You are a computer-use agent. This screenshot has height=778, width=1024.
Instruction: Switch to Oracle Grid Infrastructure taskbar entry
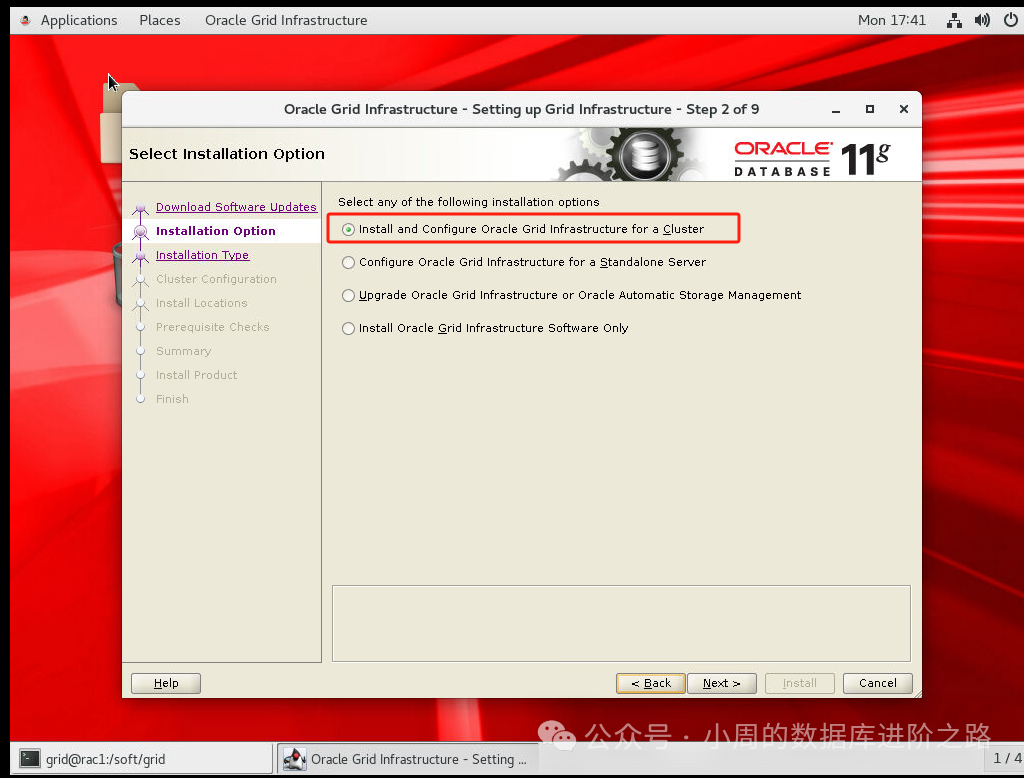(408, 758)
